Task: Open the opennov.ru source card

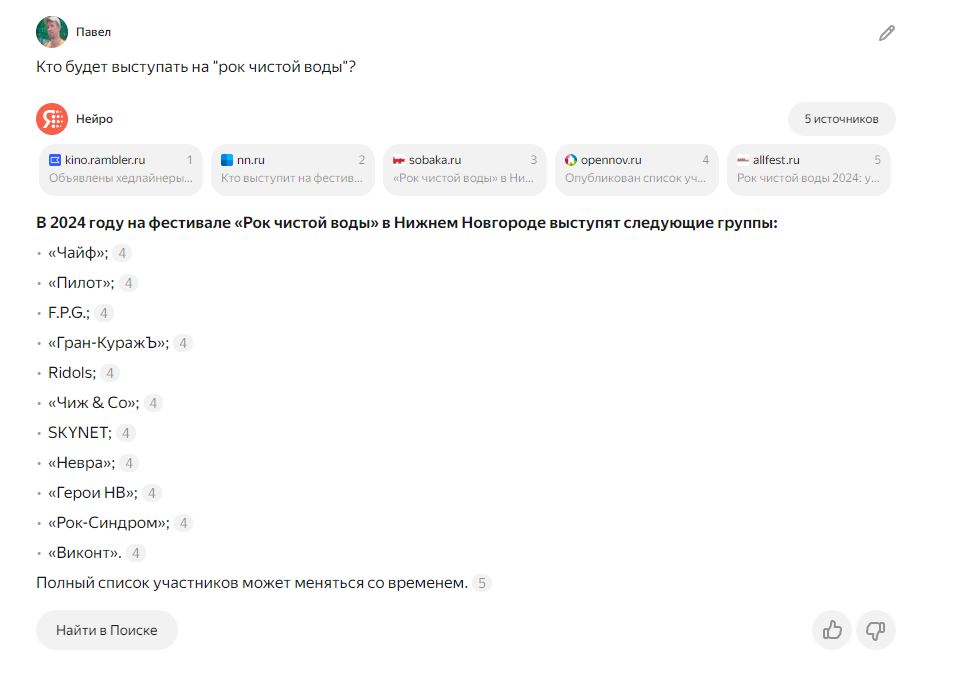Action: click(x=637, y=169)
